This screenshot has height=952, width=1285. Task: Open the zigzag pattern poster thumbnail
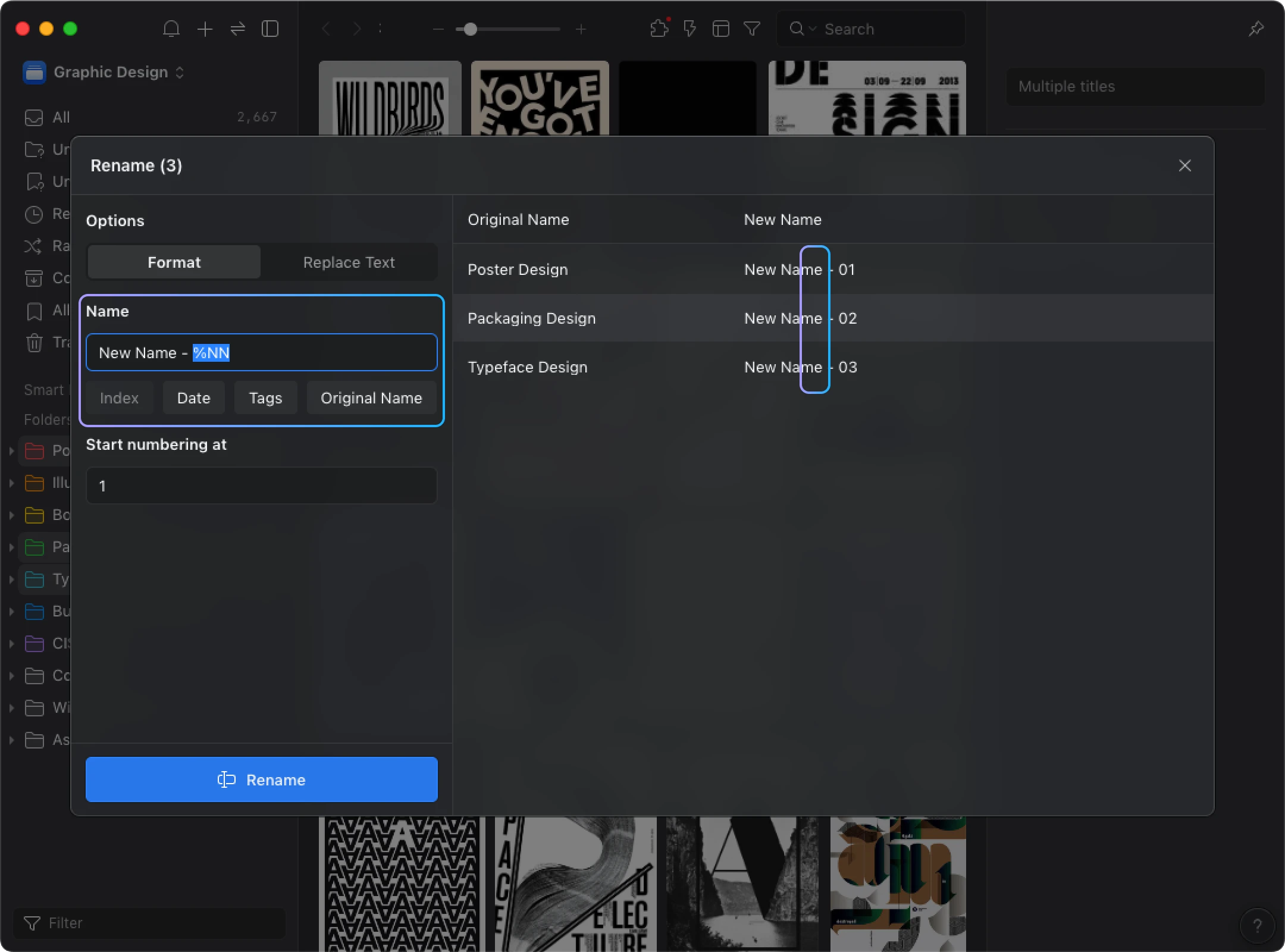pyautogui.click(x=402, y=884)
